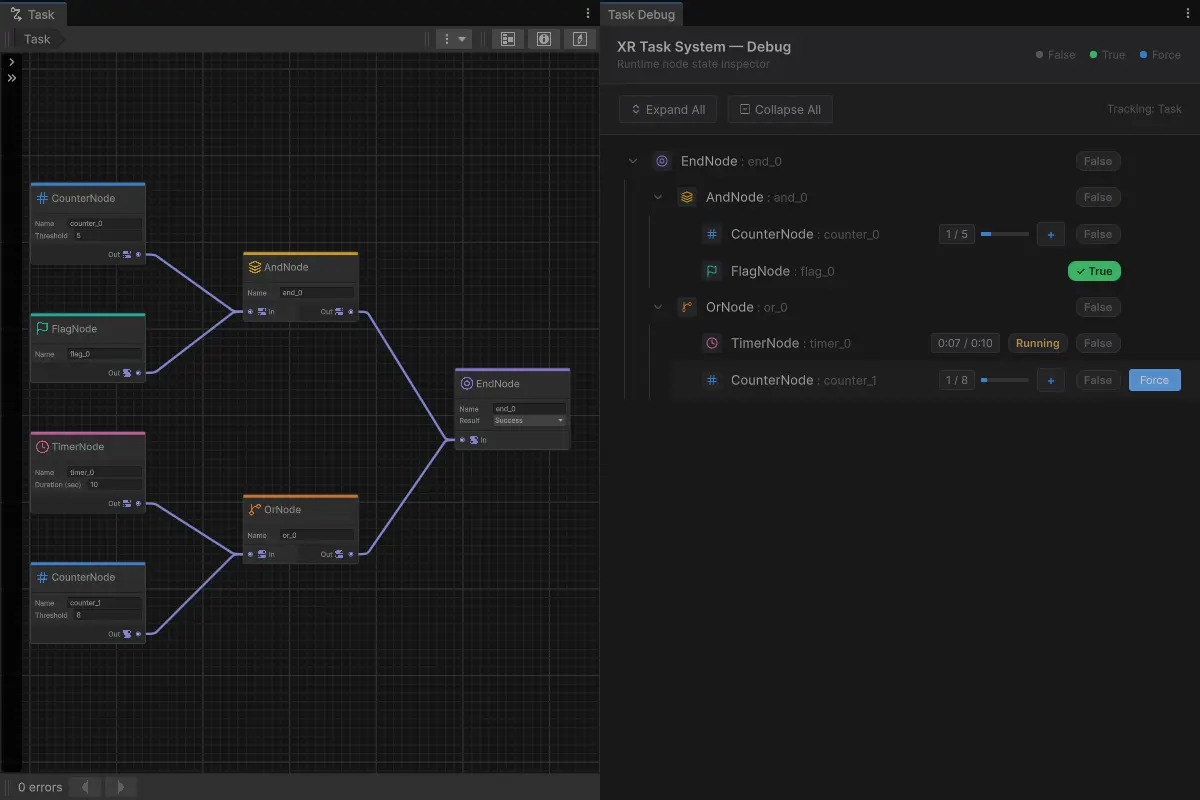Click hash icon on counter_1 graph node
This screenshot has width=1200, height=800.
pyautogui.click(x=42, y=577)
